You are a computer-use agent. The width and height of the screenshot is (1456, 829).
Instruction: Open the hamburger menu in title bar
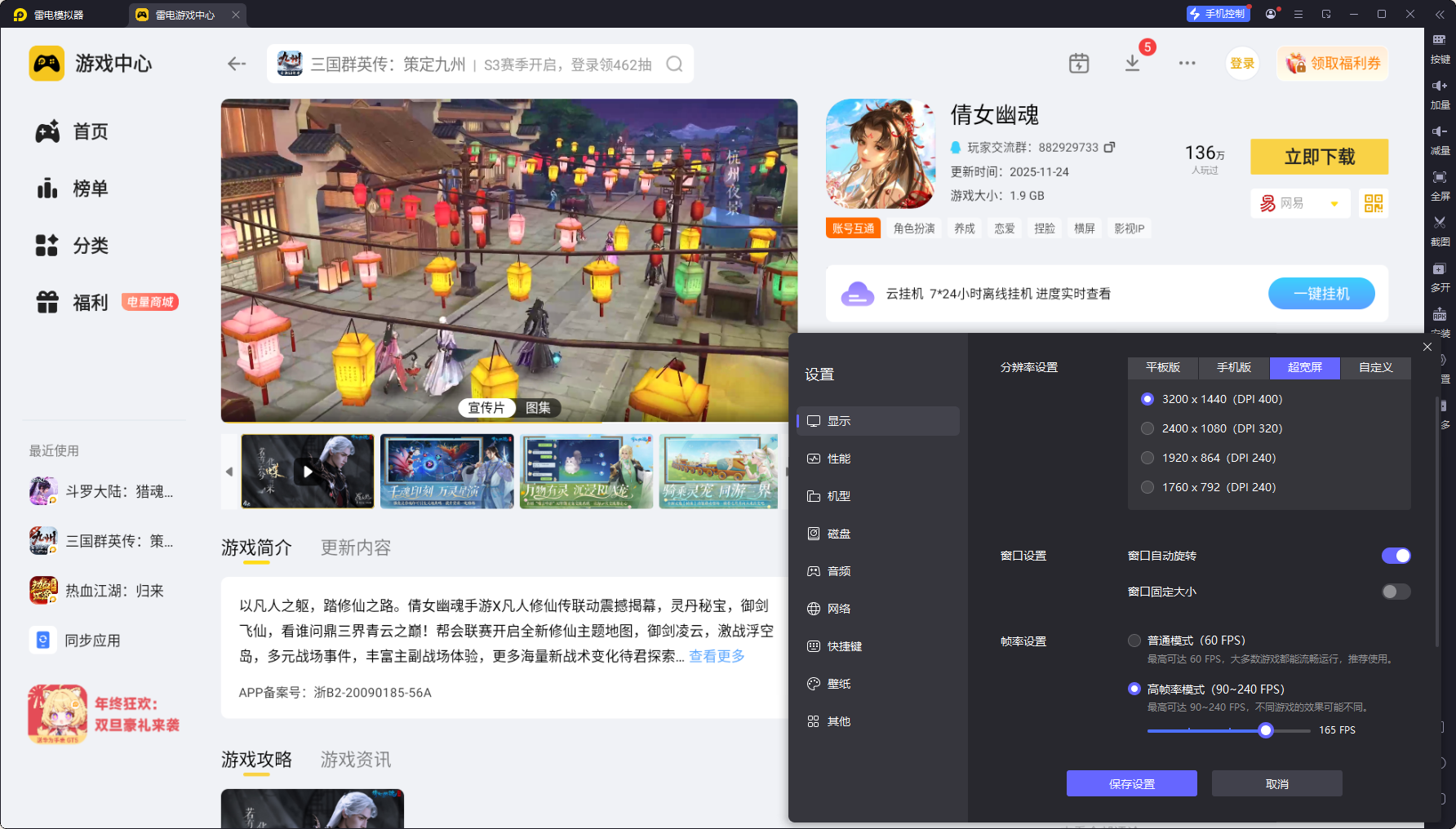click(x=1298, y=14)
